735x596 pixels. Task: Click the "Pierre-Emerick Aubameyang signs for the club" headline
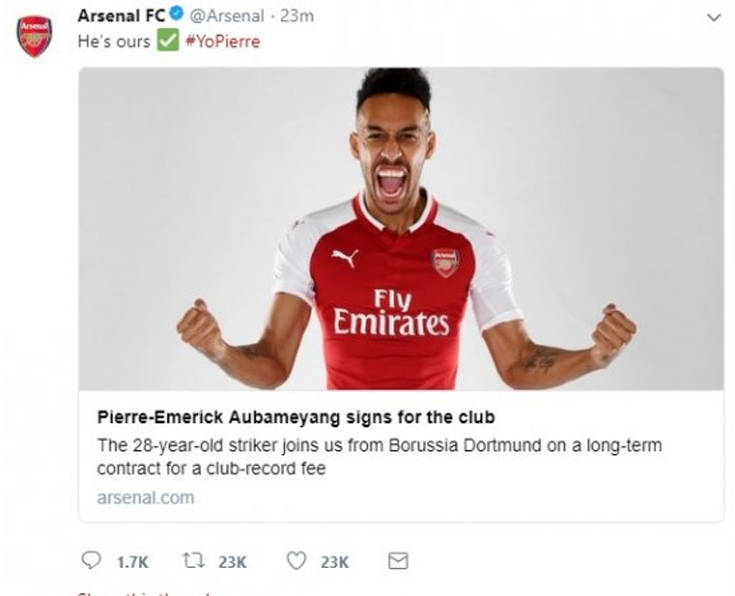pos(296,416)
